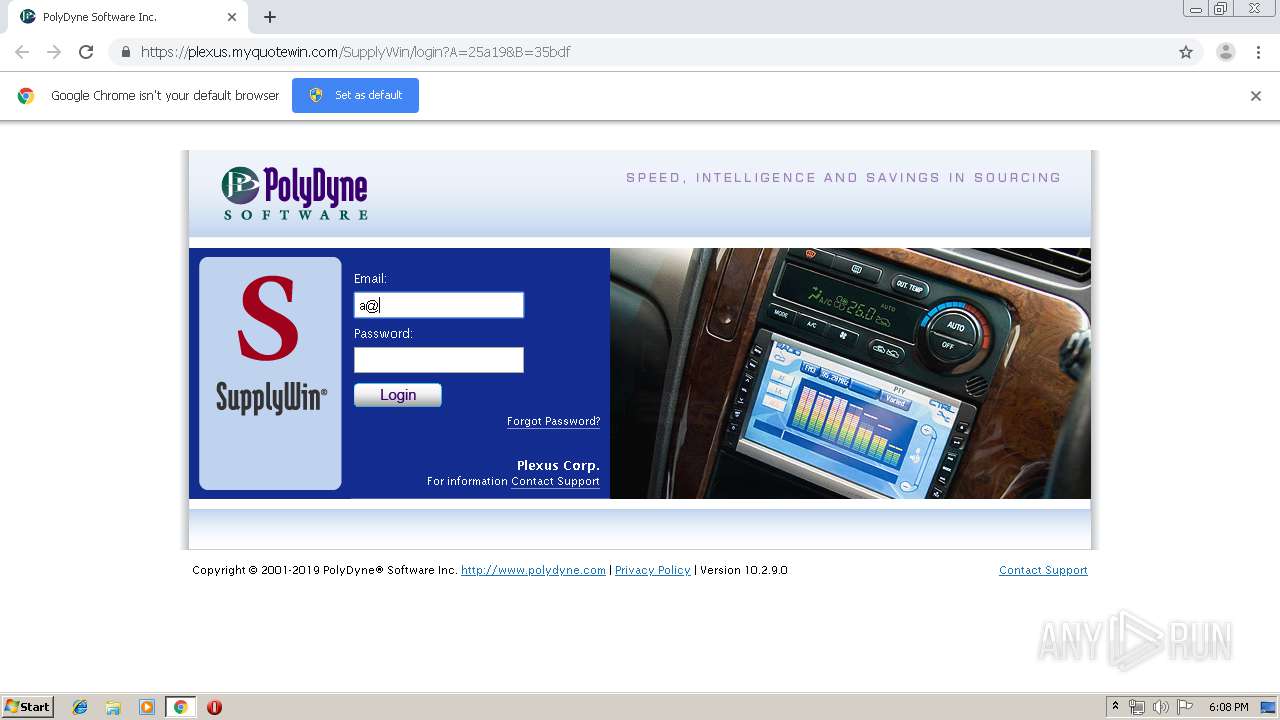Screen dimensions: 1280x720
Task: Click the Login button
Action: 398,395
